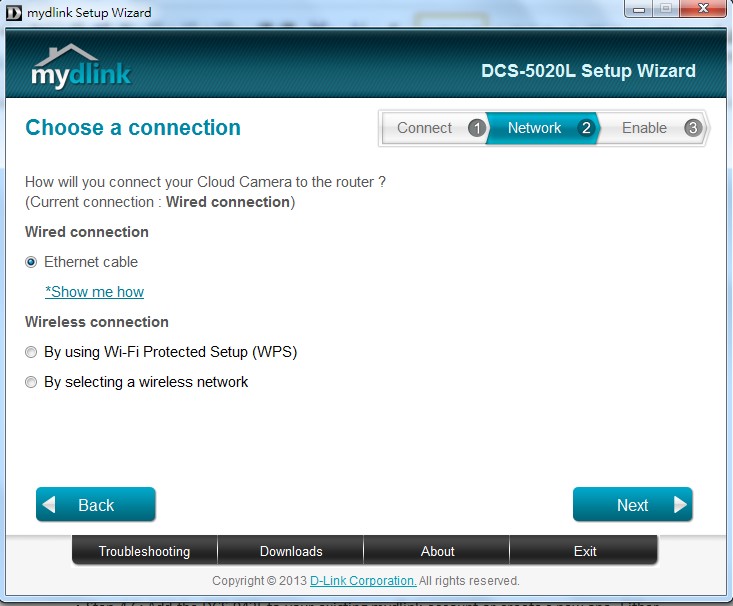Open the About section
This screenshot has height=606, width=733.
tap(437, 551)
